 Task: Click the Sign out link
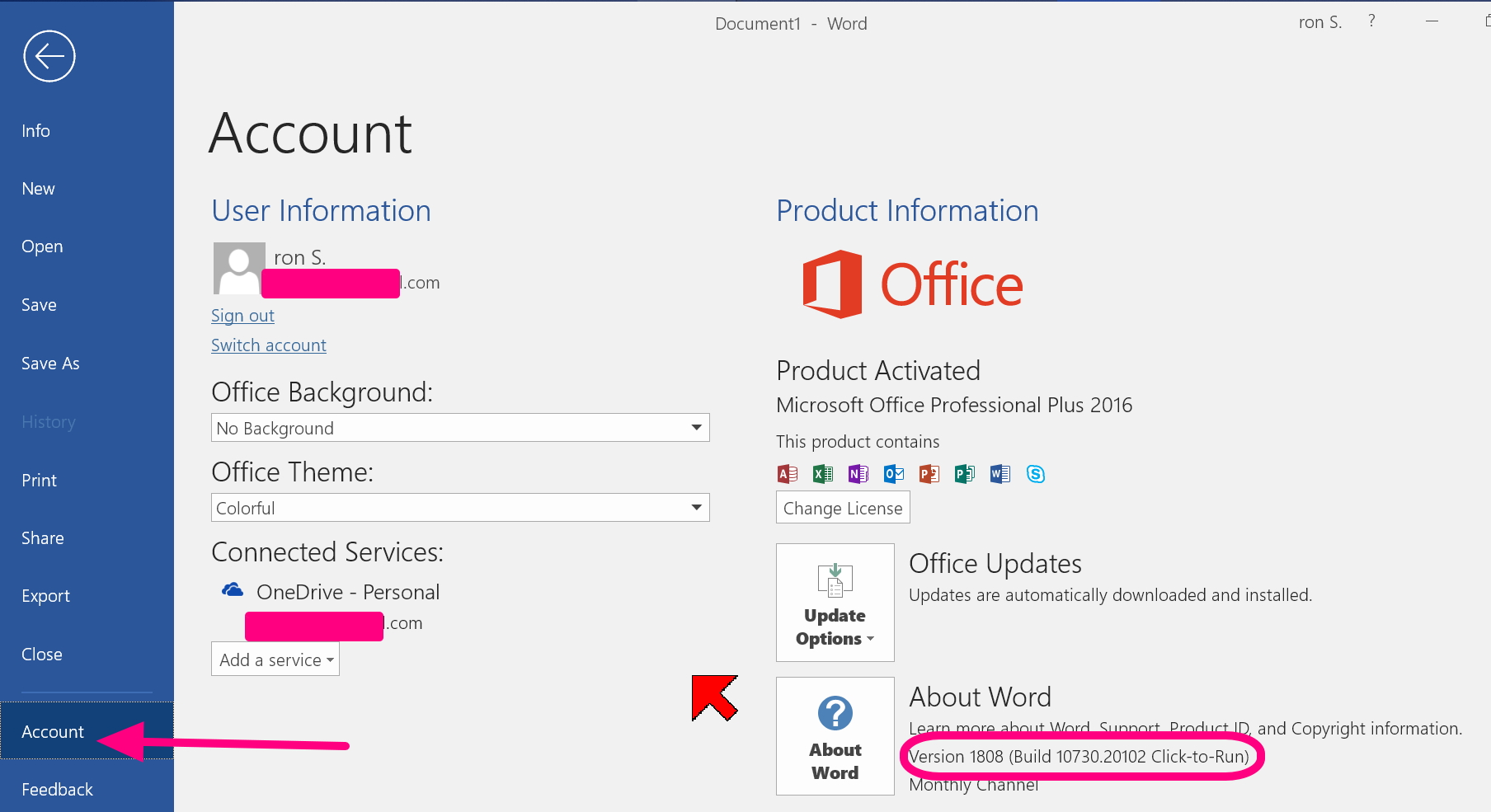coord(242,316)
